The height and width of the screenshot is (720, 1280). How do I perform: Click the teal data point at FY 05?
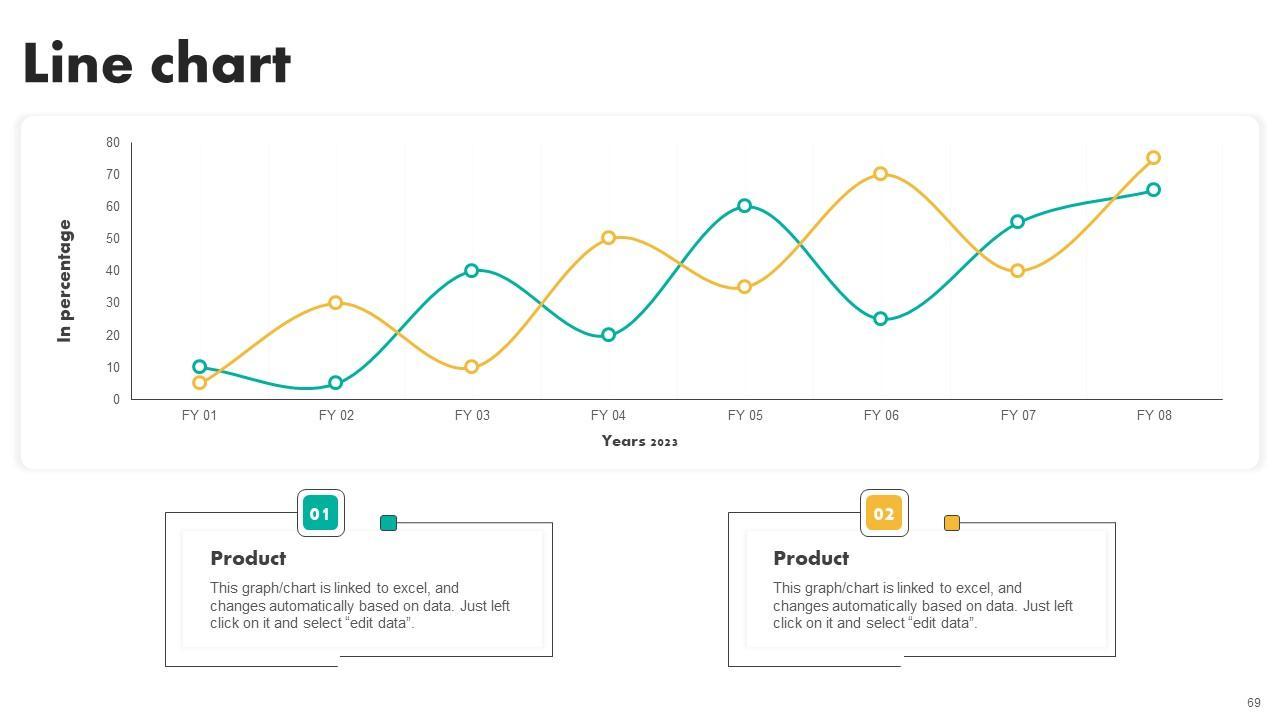(745, 206)
